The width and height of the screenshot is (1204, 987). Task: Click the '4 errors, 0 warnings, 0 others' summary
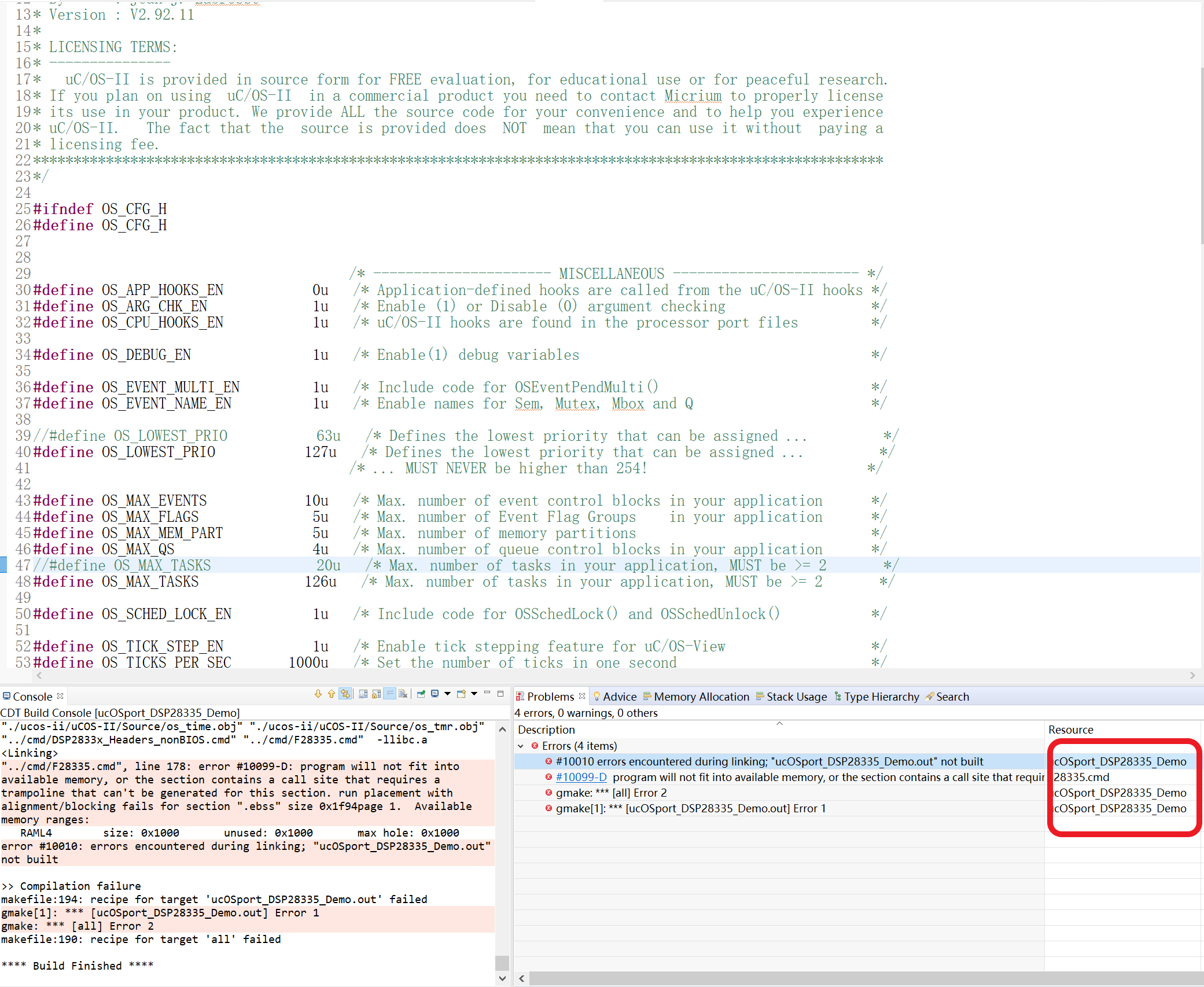point(586,713)
